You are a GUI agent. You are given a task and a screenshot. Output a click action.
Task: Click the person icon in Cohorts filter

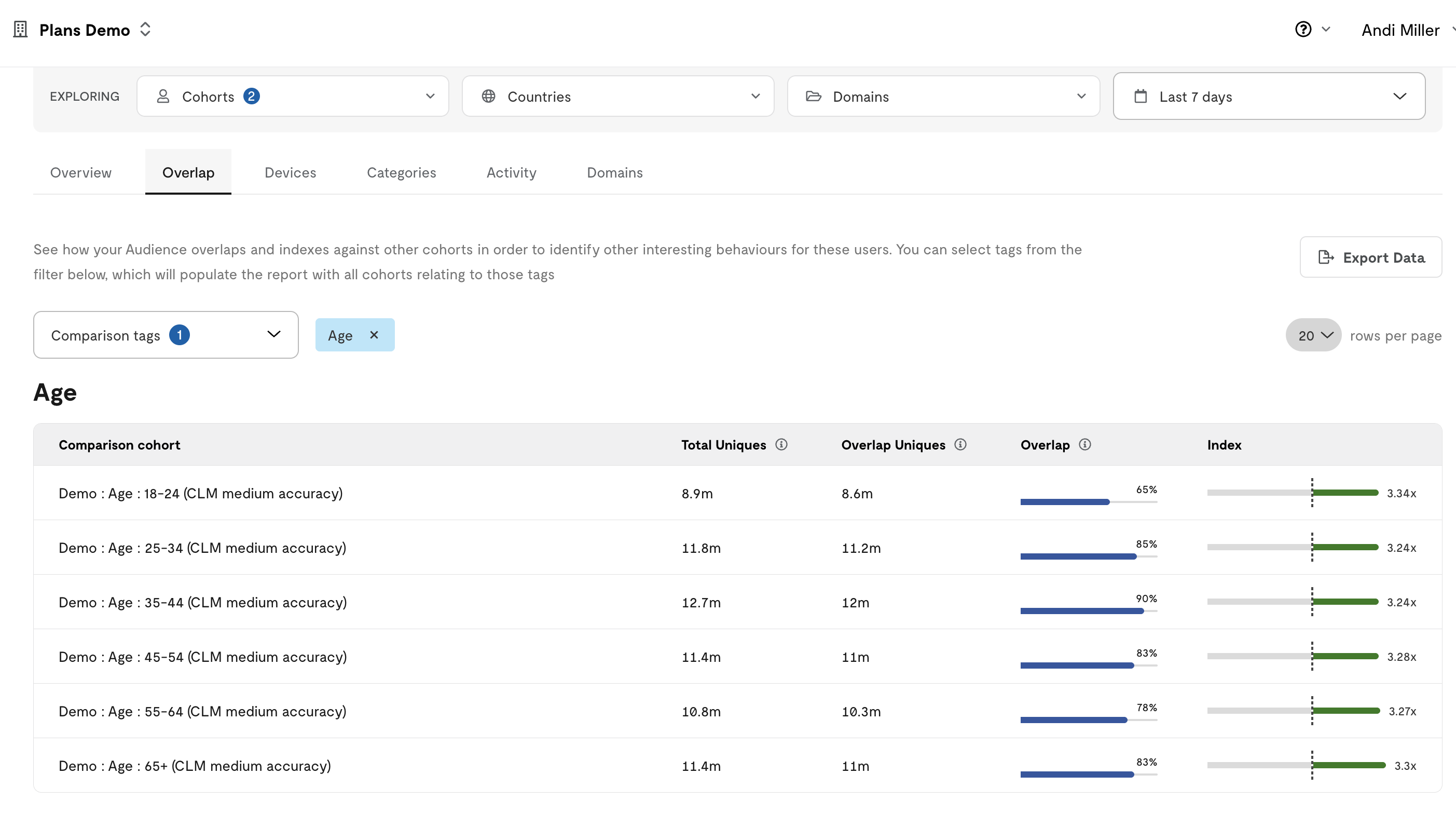tap(163, 96)
